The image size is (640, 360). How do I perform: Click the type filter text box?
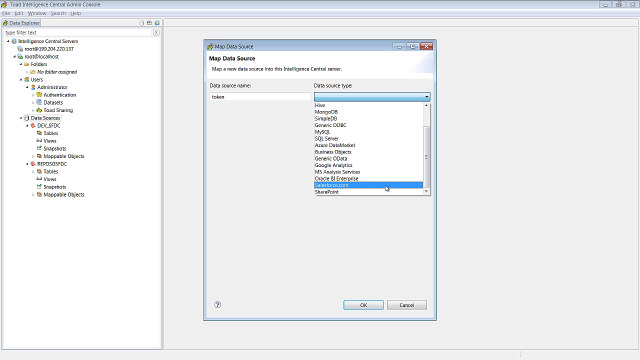tap(78, 32)
